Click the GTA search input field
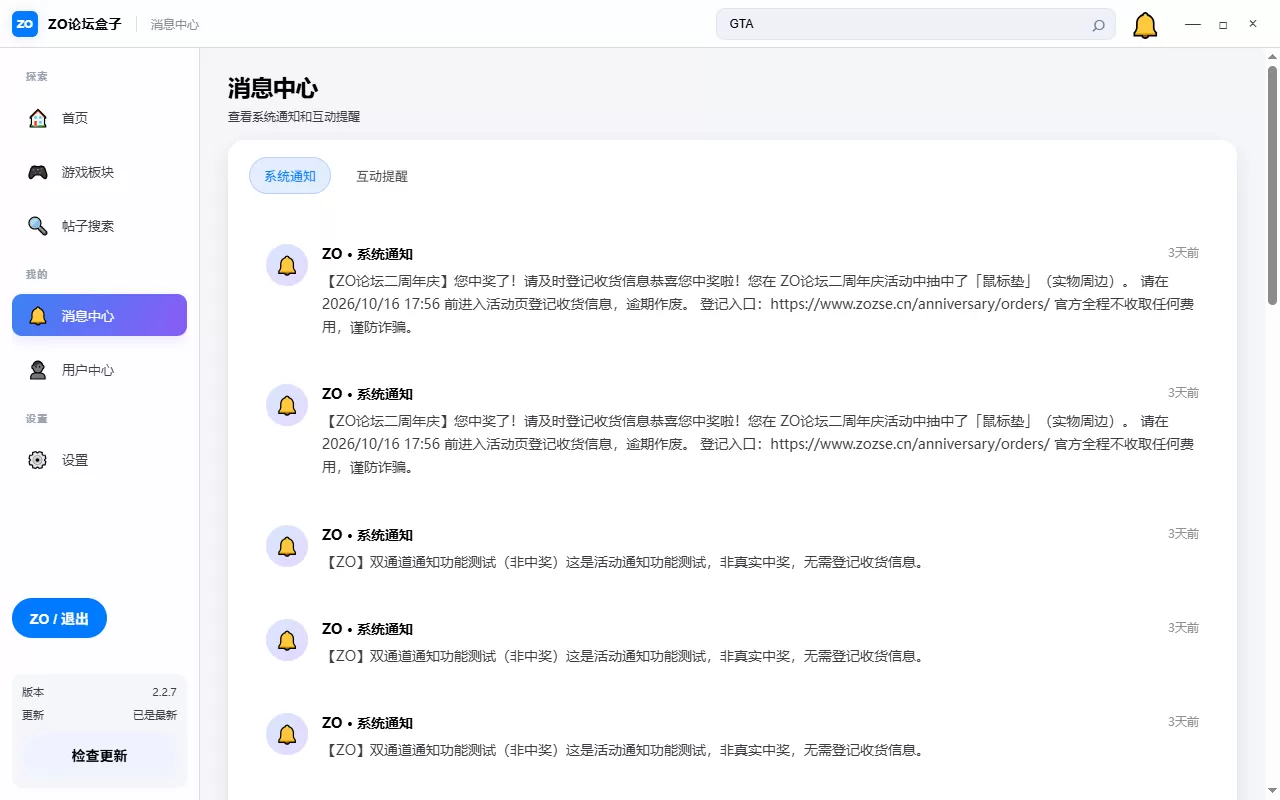Screen dimensions: 1280x800 pyautogui.click(x=915, y=24)
